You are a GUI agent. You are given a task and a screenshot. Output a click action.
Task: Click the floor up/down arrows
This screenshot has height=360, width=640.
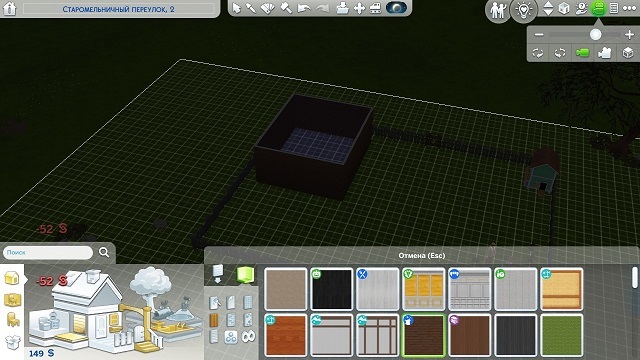548,8
